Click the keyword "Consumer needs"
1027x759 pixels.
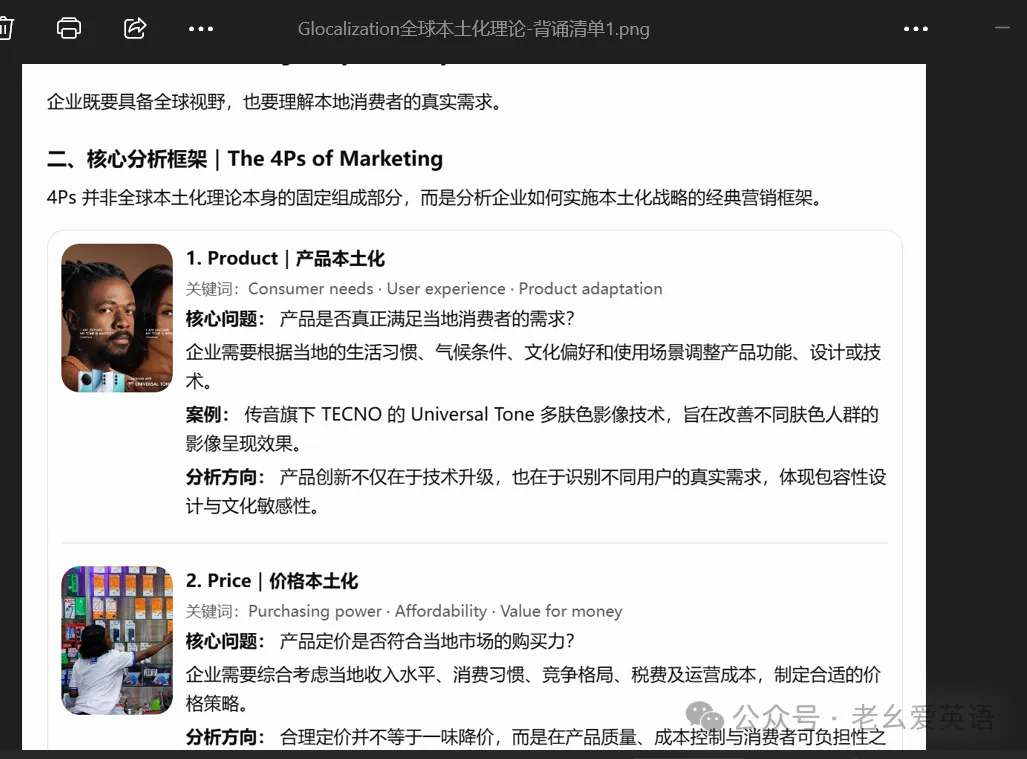pyautogui.click(x=310, y=289)
